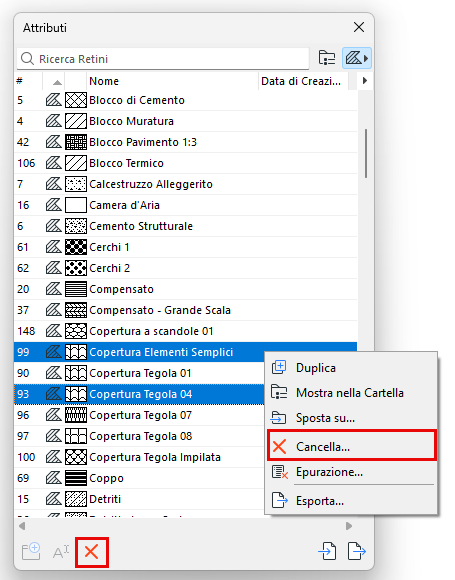The image size is (455, 580).
Task: Select the Blocco Pavimento 1:3 row
Action: (185, 142)
